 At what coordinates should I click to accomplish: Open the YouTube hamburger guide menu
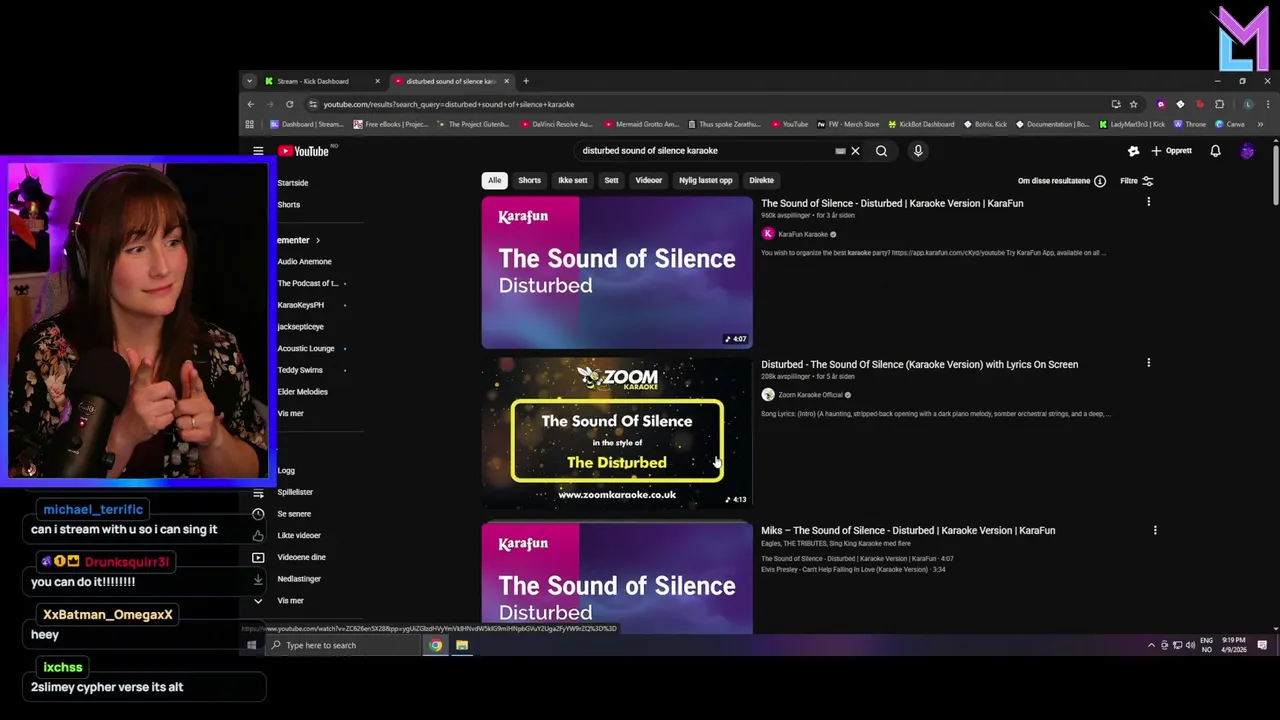258,151
